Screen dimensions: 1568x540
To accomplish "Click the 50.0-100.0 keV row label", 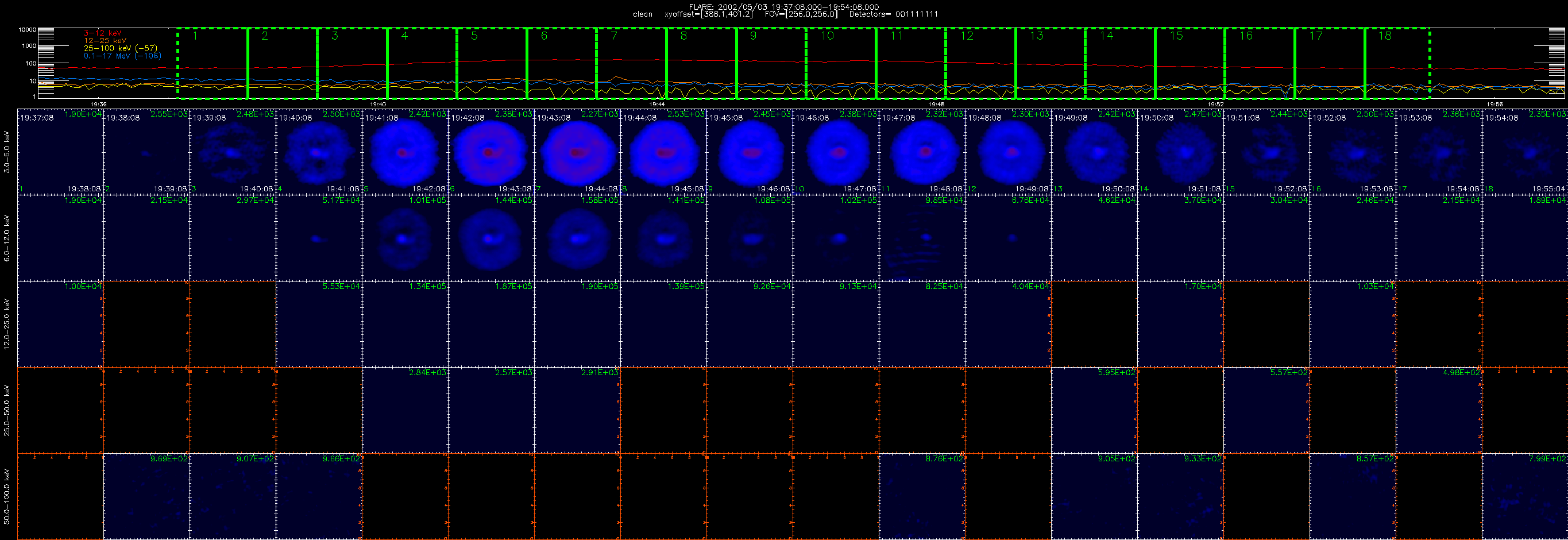I will [x=7, y=496].
